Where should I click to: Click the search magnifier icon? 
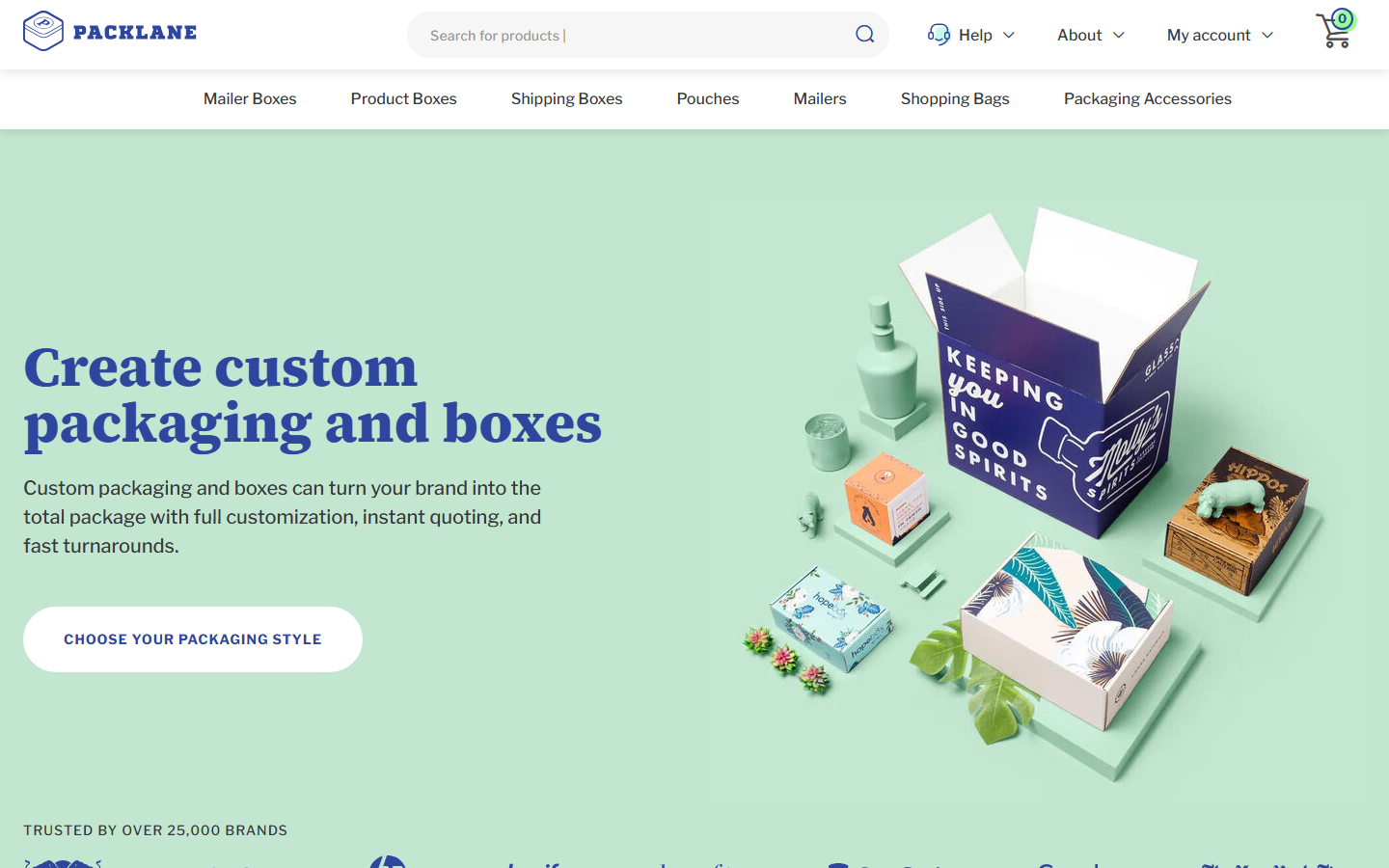click(x=864, y=35)
